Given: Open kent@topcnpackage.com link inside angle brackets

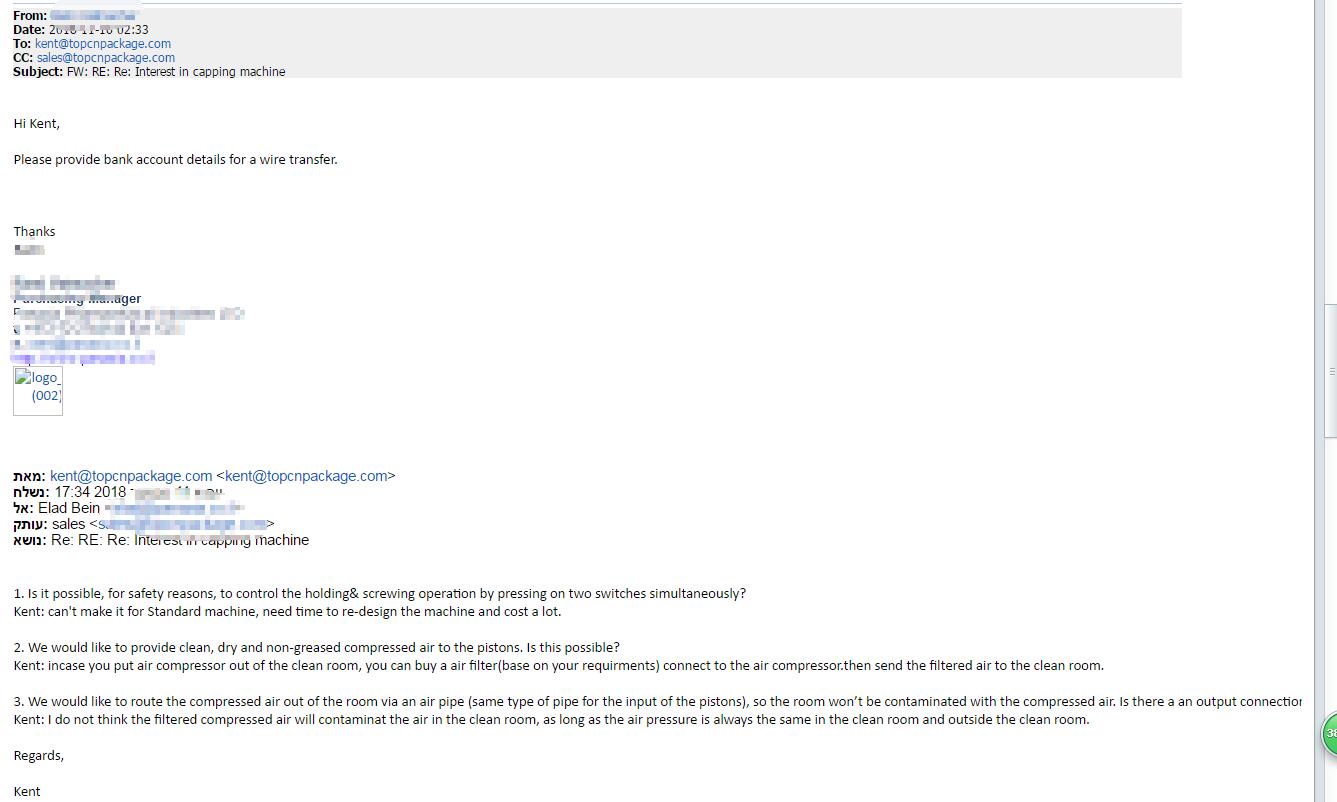Looking at the screenshot, I should click(x=306, y=476).
